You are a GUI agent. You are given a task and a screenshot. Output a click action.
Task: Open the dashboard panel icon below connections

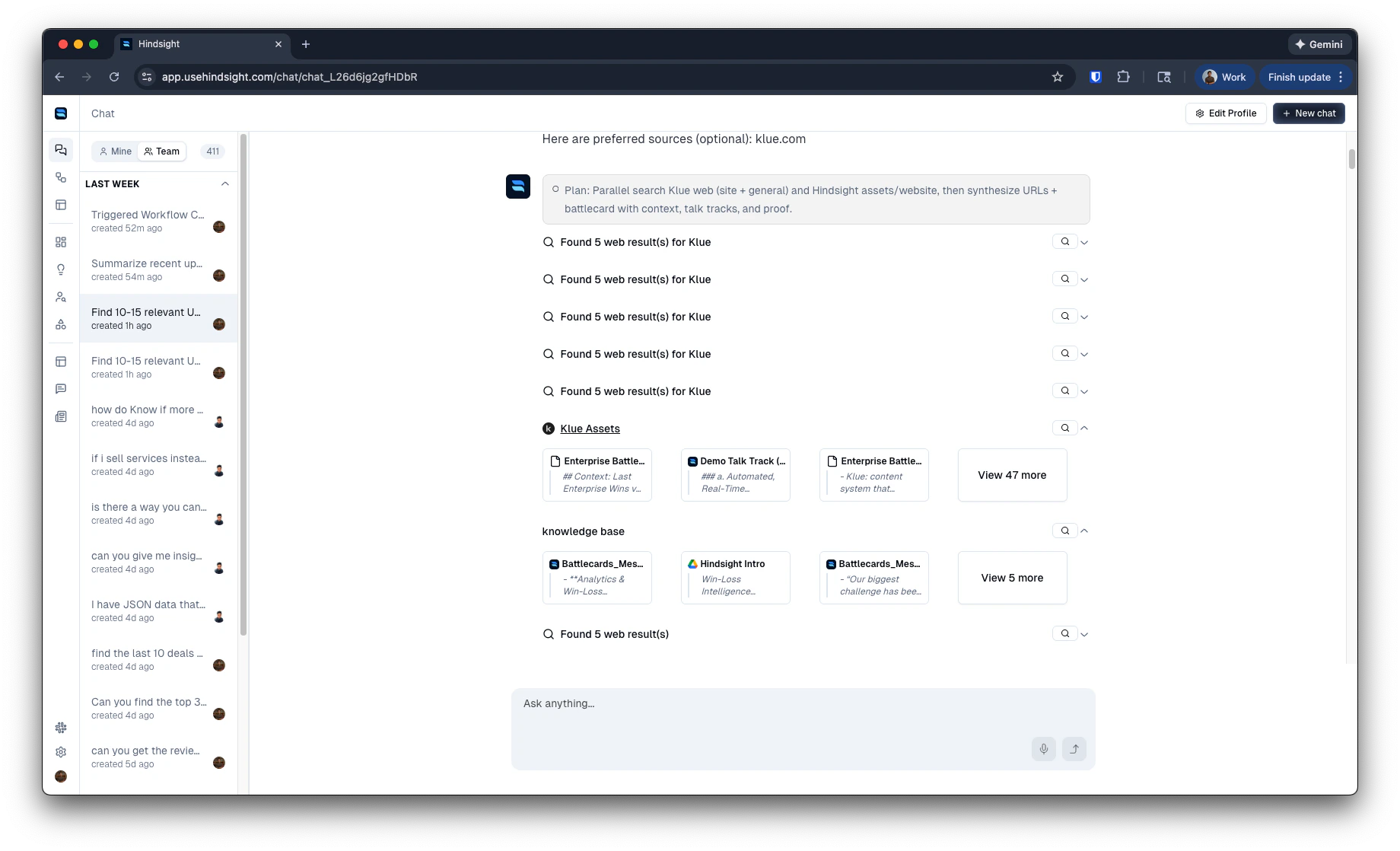[x=61, y=205]
